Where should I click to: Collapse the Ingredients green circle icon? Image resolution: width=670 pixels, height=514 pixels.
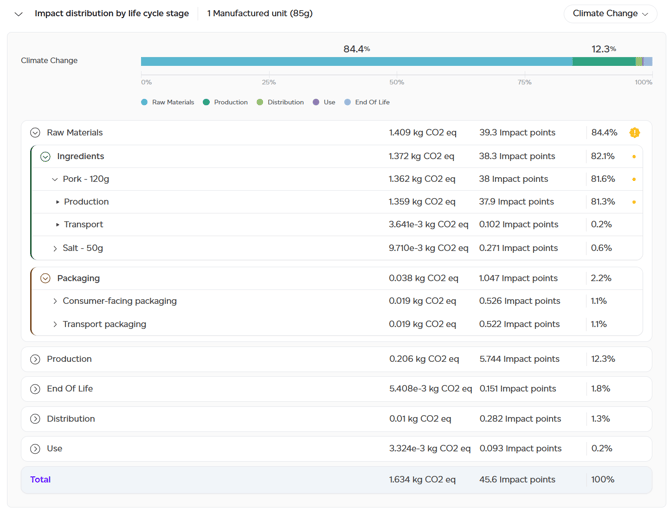point(45,157)
